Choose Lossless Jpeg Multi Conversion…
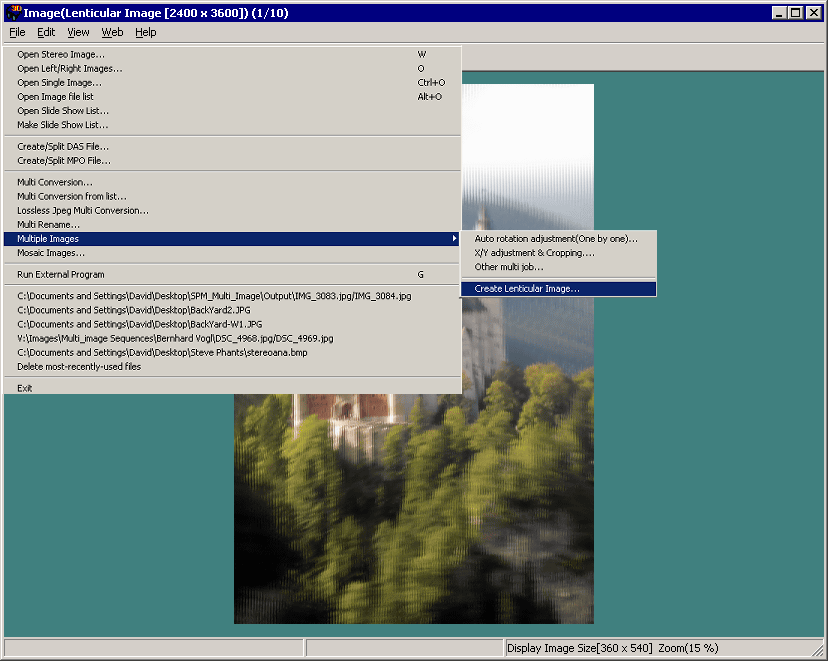Screen dimensions: 828x661 pos(232,211)
